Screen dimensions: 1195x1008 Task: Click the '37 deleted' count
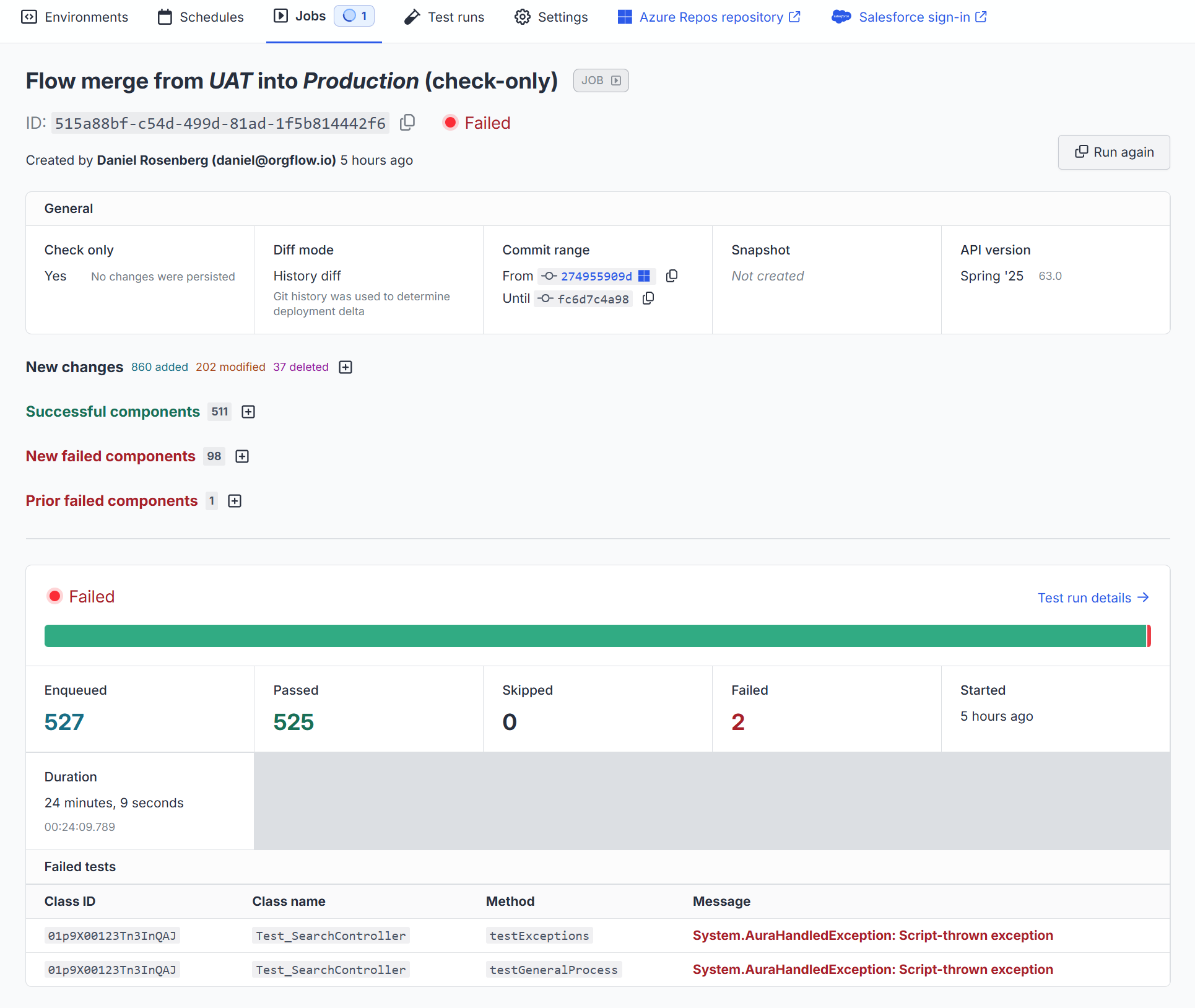[301, 367]
